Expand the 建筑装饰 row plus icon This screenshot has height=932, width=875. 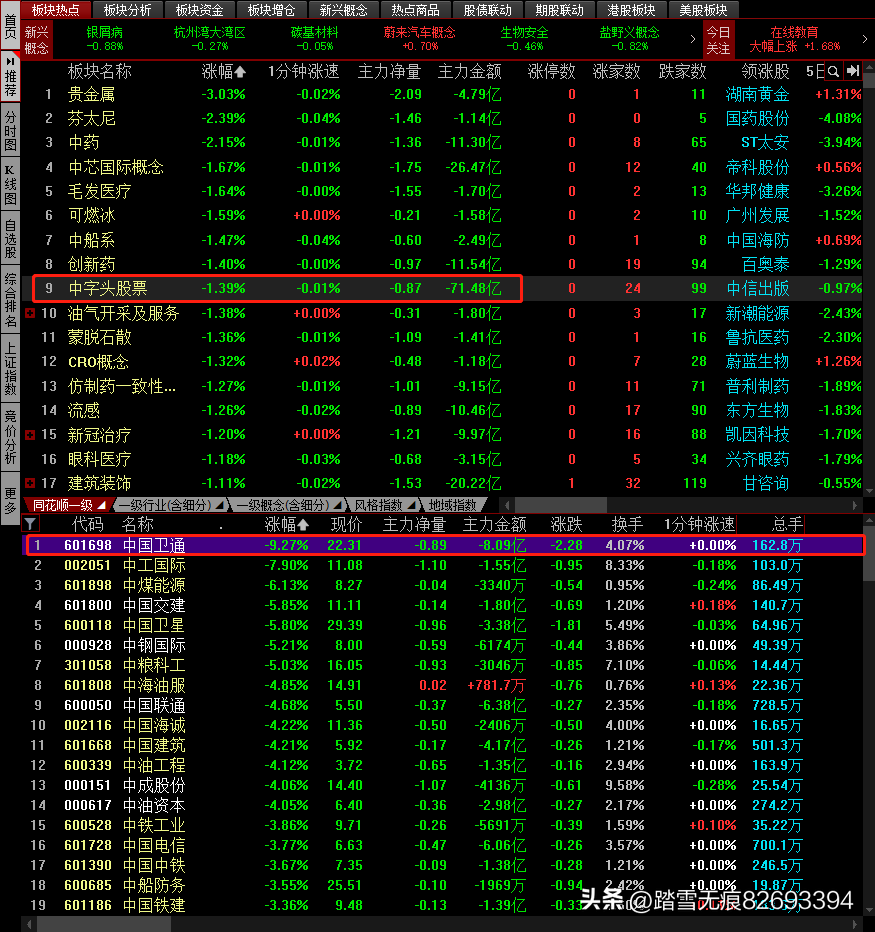30,483
